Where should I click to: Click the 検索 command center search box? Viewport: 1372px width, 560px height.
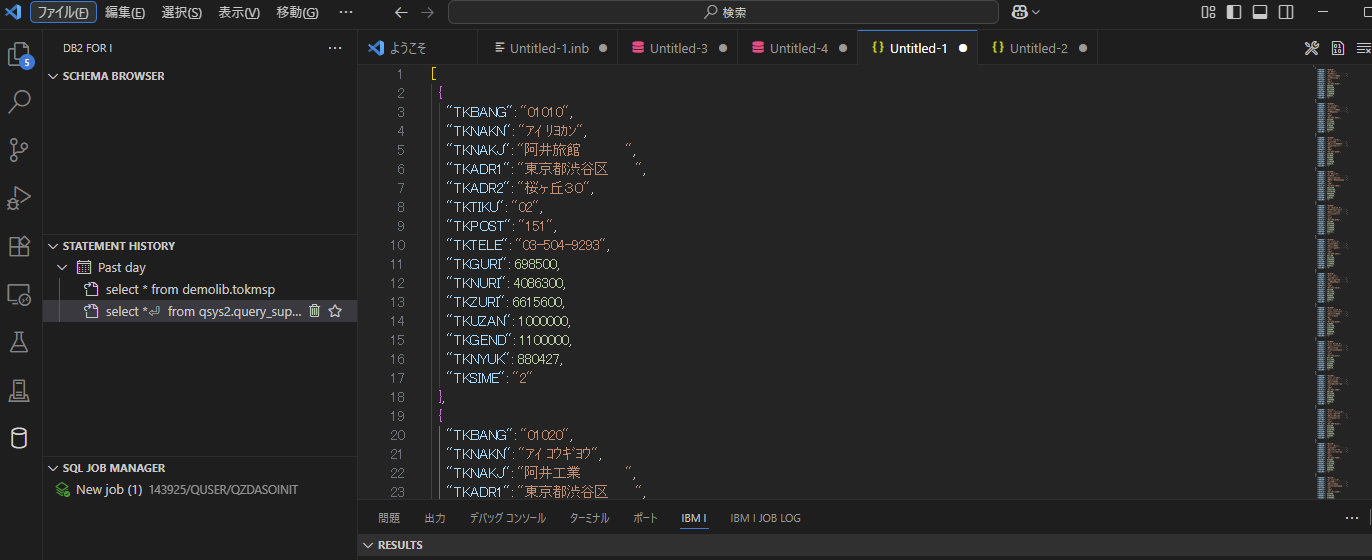pyautogui.click(x=723, y=12)
